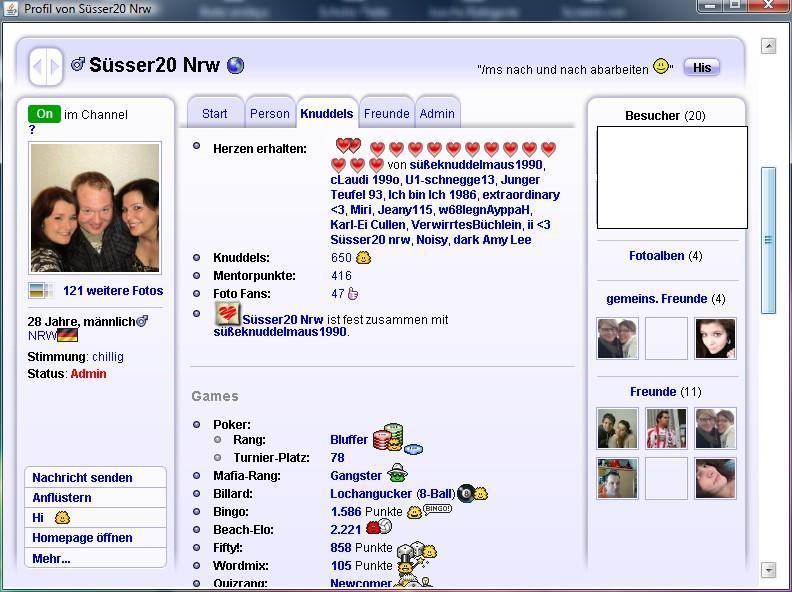792x592 pixels.
Task: Click the male symbol after 28 Jahre, männlich
Action: [x=142, y=321]
